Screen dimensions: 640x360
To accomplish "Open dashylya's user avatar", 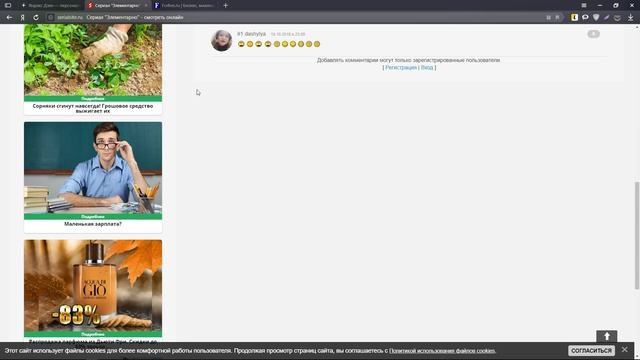I will pos(222,40).
